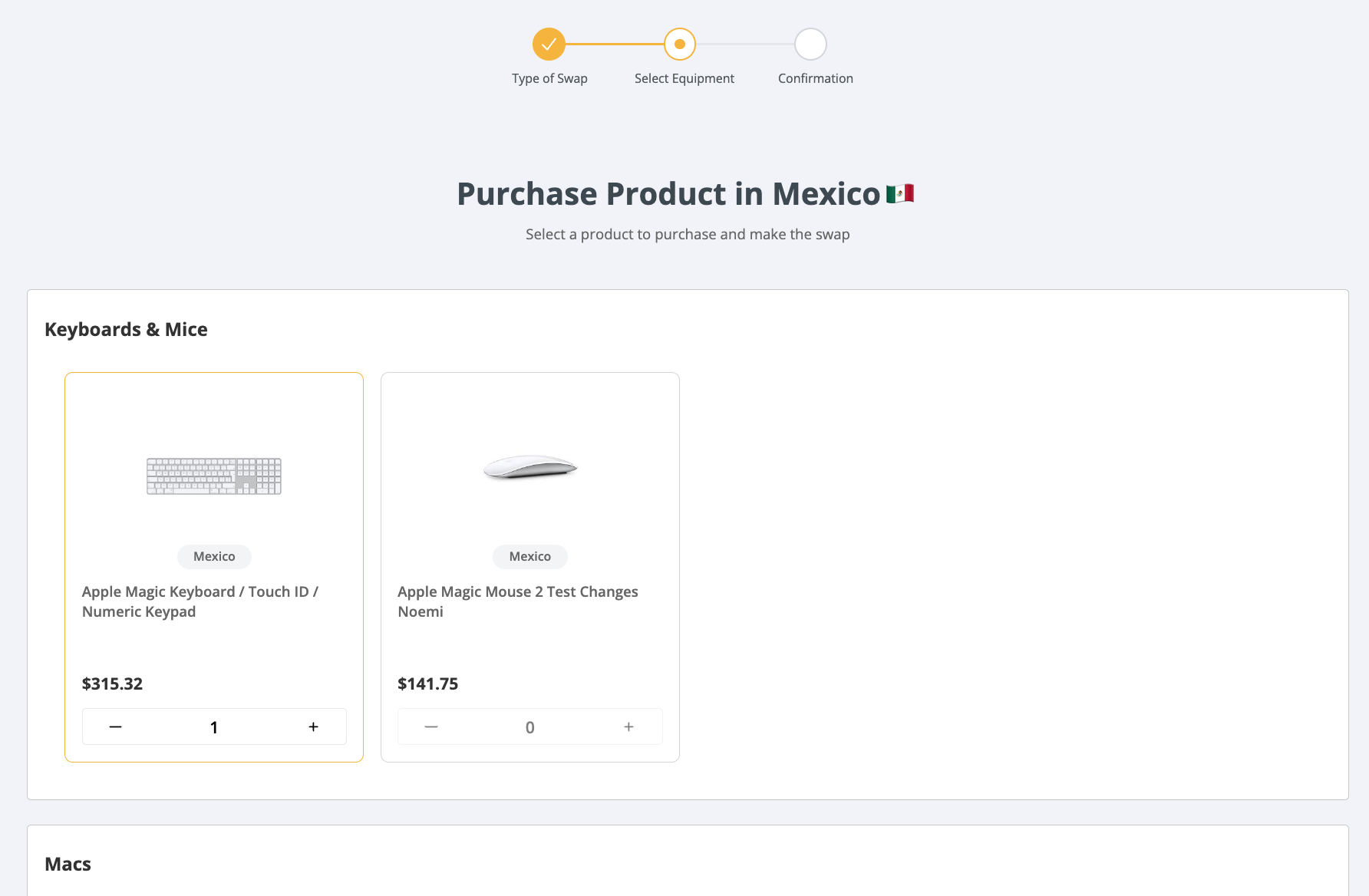Click the Select Equipment step circle
This screenshot has height=896, width=1369.
(x=680, y=44)
